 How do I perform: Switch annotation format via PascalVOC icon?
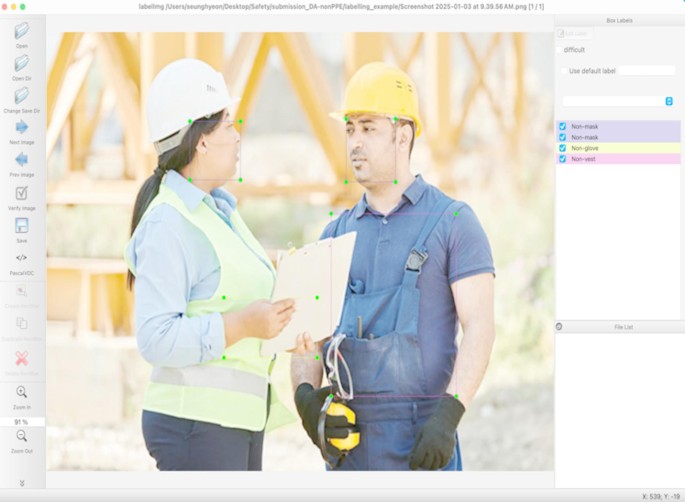click(21, 258)
